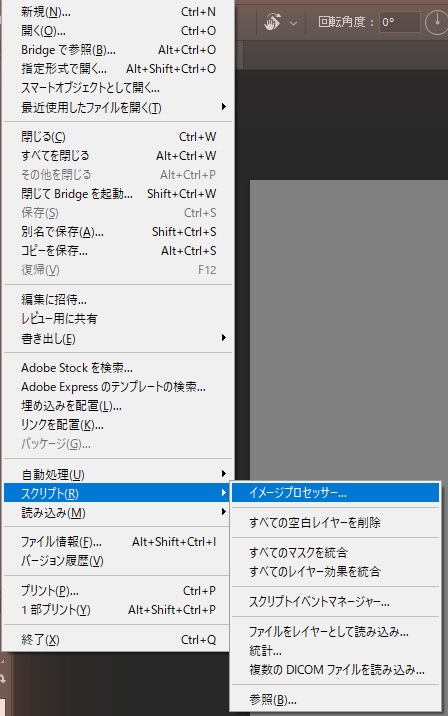Click the rotation angle dial
The height and width of the screenshot is (716, 448).
[x=437, y=22]
